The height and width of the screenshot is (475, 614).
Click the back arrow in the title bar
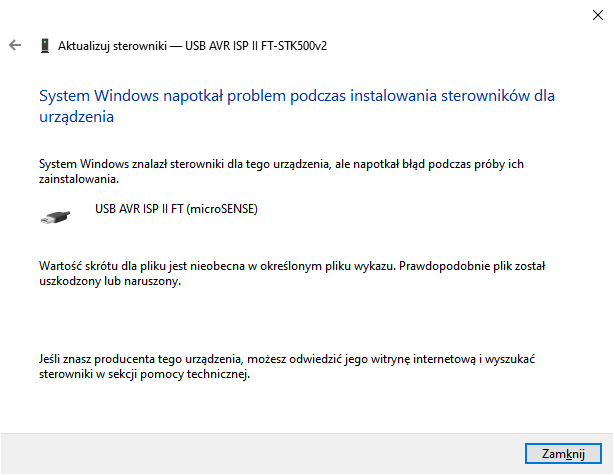pos(15,45)
